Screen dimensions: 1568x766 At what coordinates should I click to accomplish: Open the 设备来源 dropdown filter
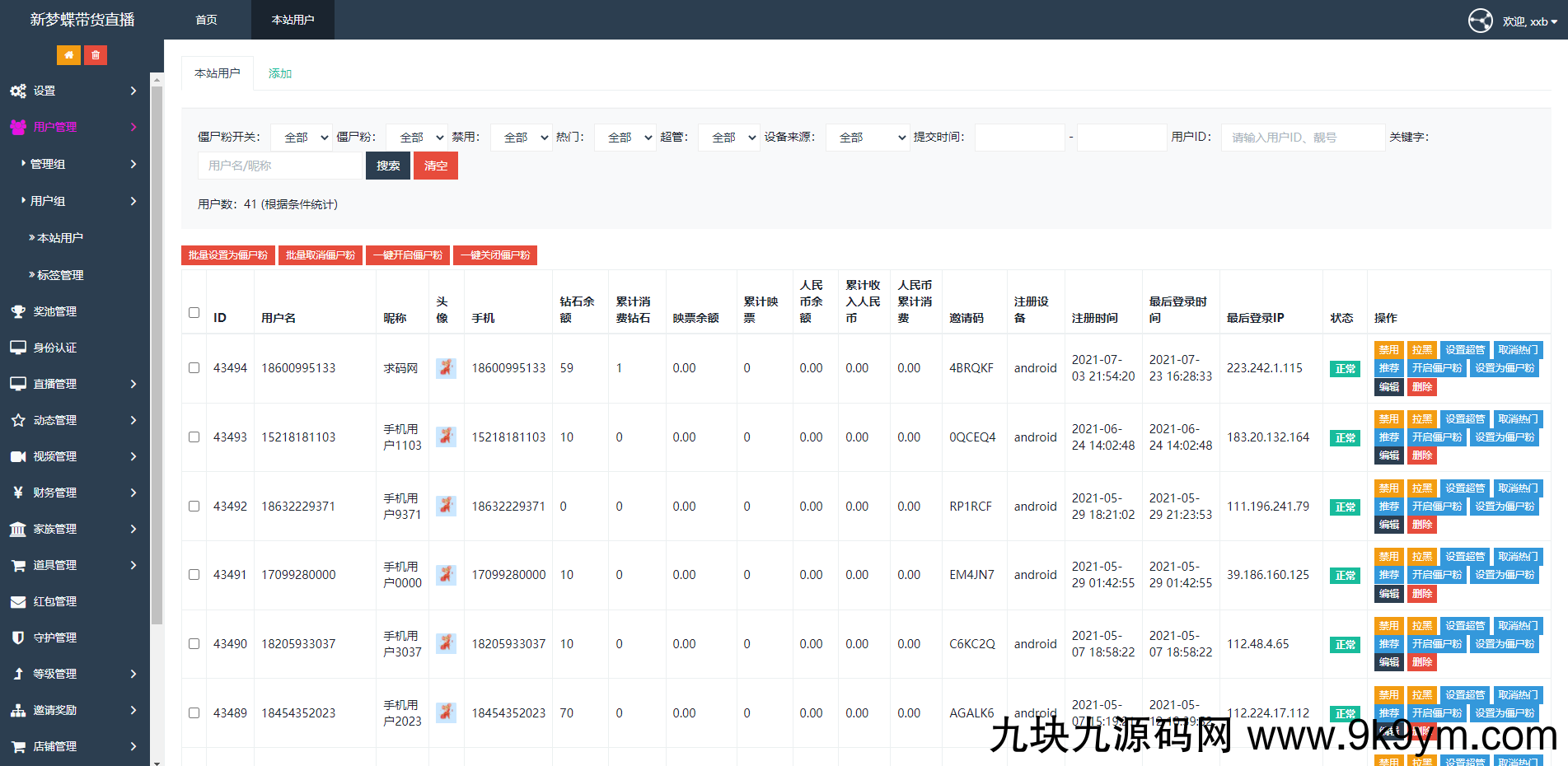867,138
